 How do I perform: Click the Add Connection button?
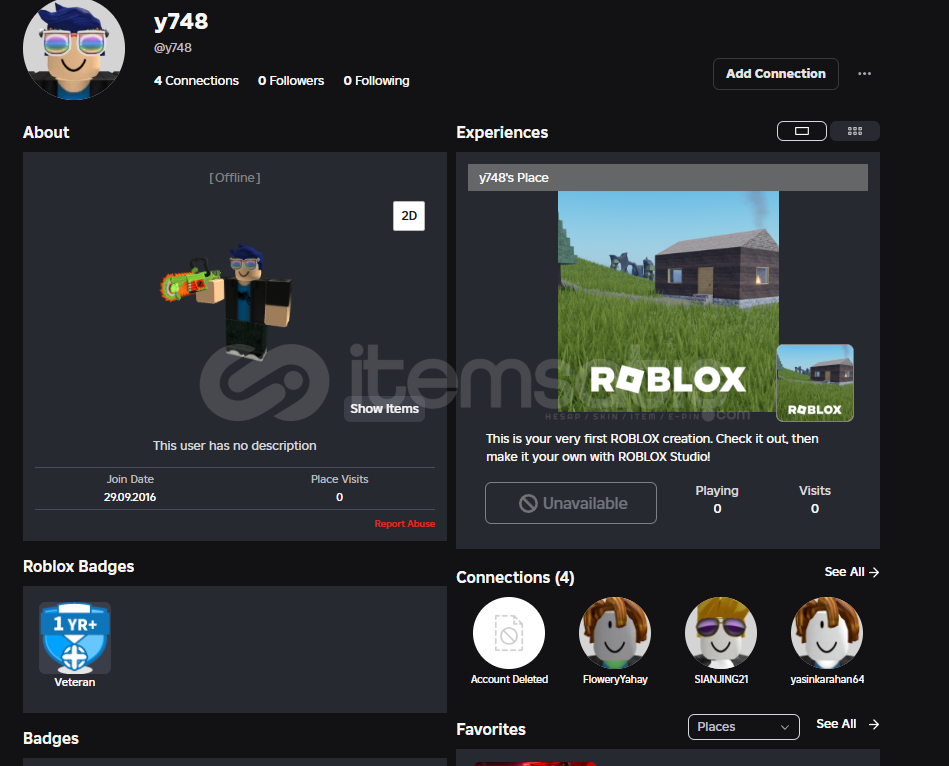pyautogui.click(x=775, y=74)
